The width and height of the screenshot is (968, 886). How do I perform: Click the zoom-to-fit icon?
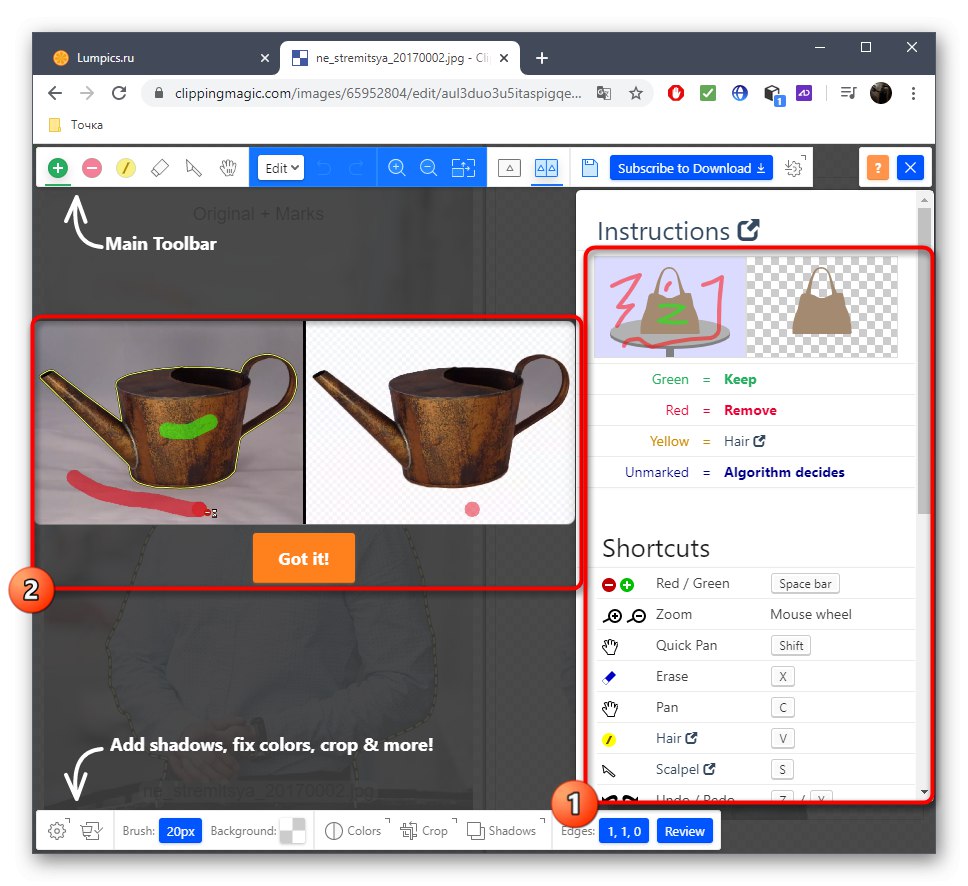pyautogui.click(x=463, y=168)
